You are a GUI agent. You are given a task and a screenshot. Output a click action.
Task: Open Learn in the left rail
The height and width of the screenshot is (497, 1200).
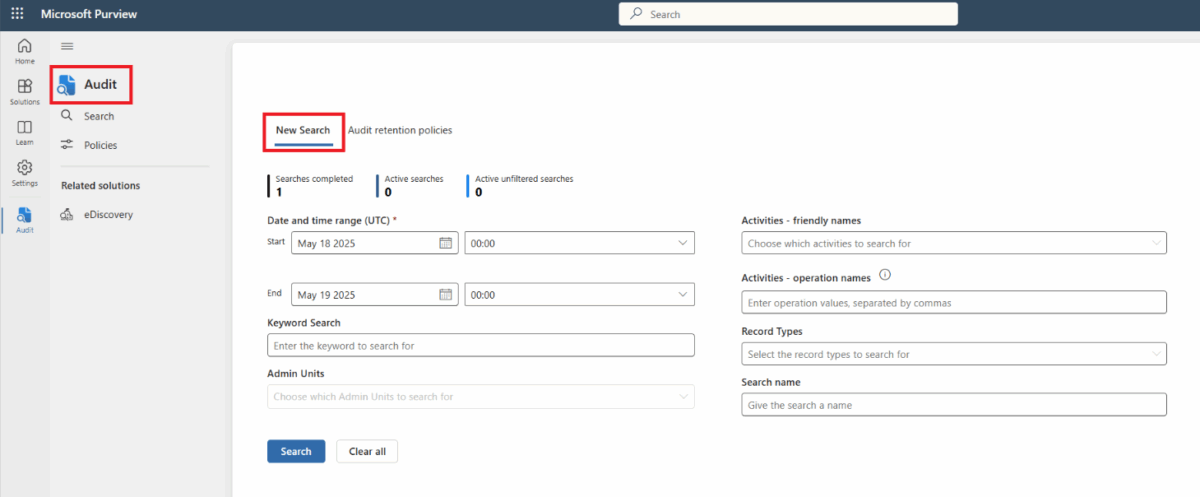(24, 133)
